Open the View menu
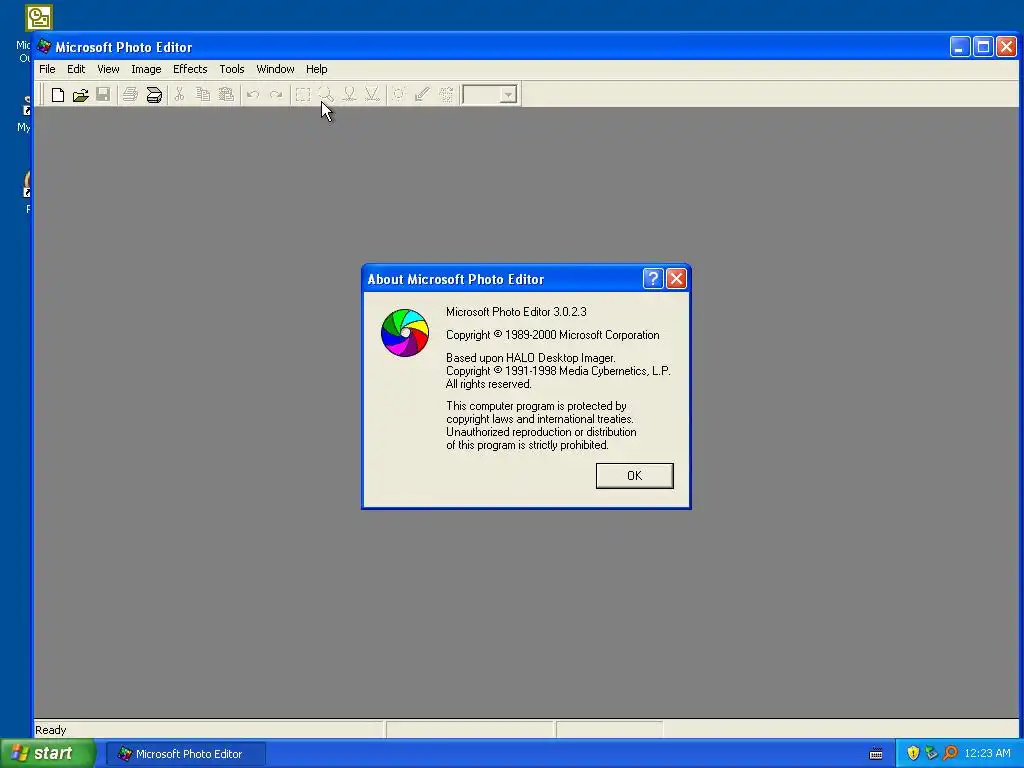1024x768 pixels. click(108, 69)
